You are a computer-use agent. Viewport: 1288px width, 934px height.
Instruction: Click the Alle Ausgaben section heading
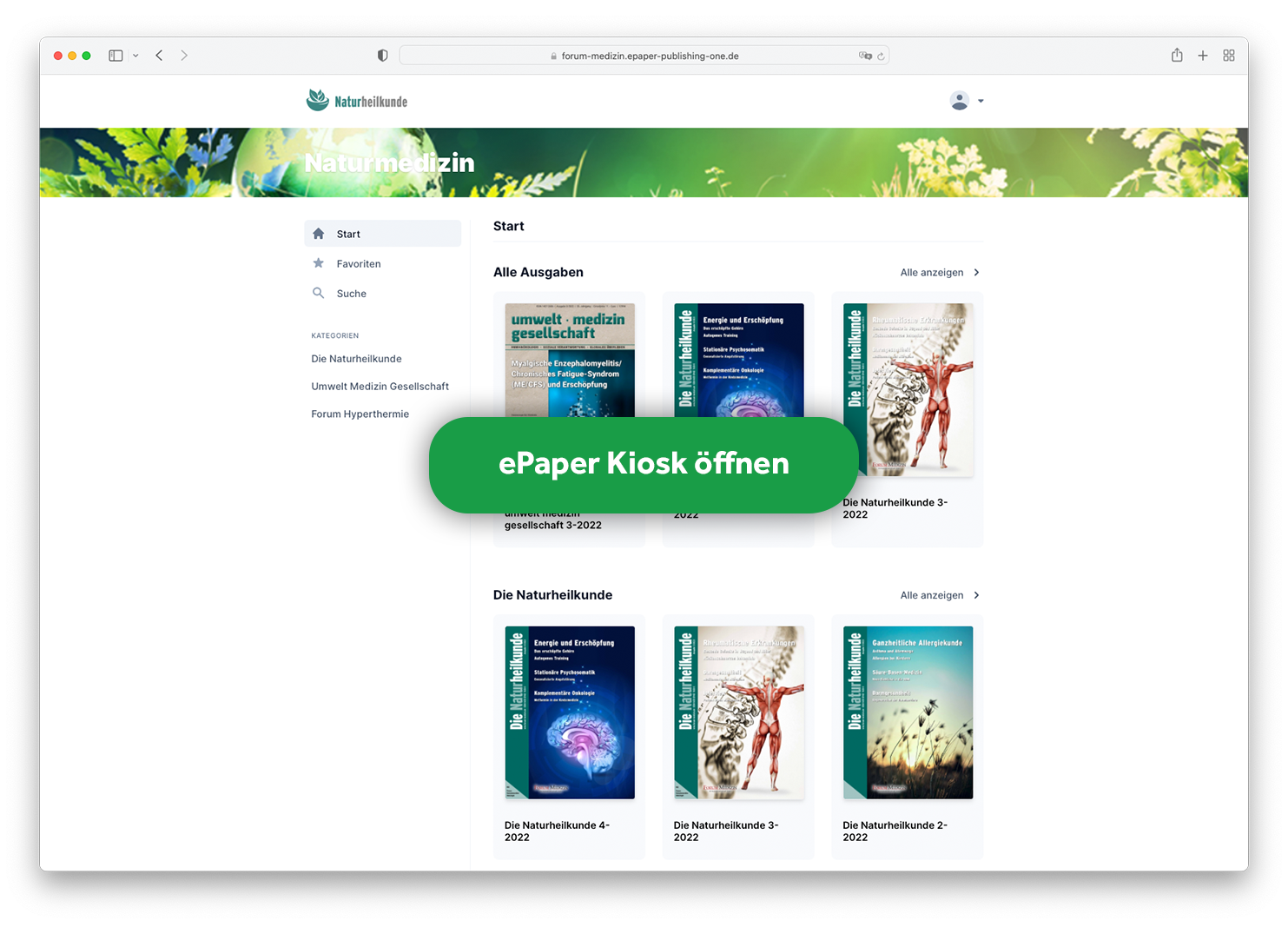pyautogui.click(x=538, y=273)
